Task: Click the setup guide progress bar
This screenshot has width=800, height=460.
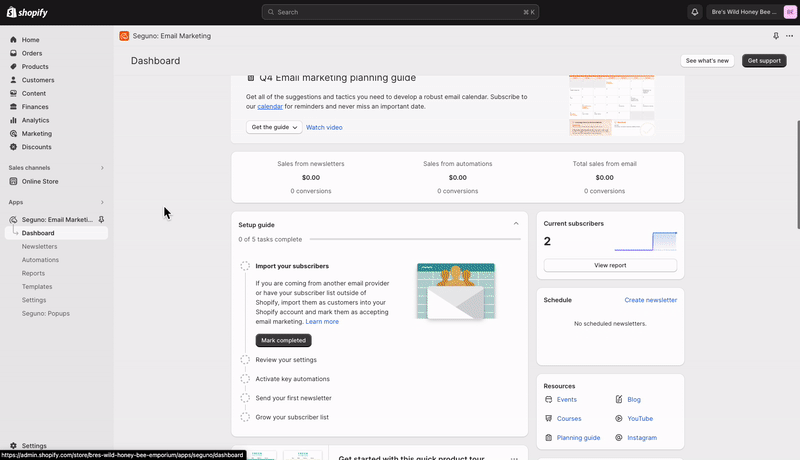Action: pyautogui.click(x=415, y=239)
